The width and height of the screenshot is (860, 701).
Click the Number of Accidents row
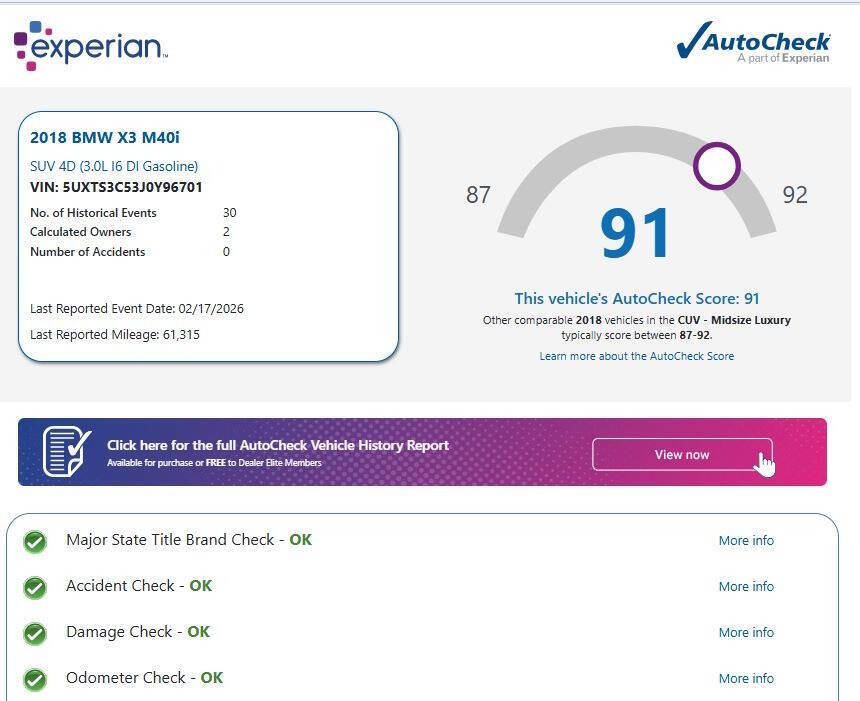[x=130, y=252]
